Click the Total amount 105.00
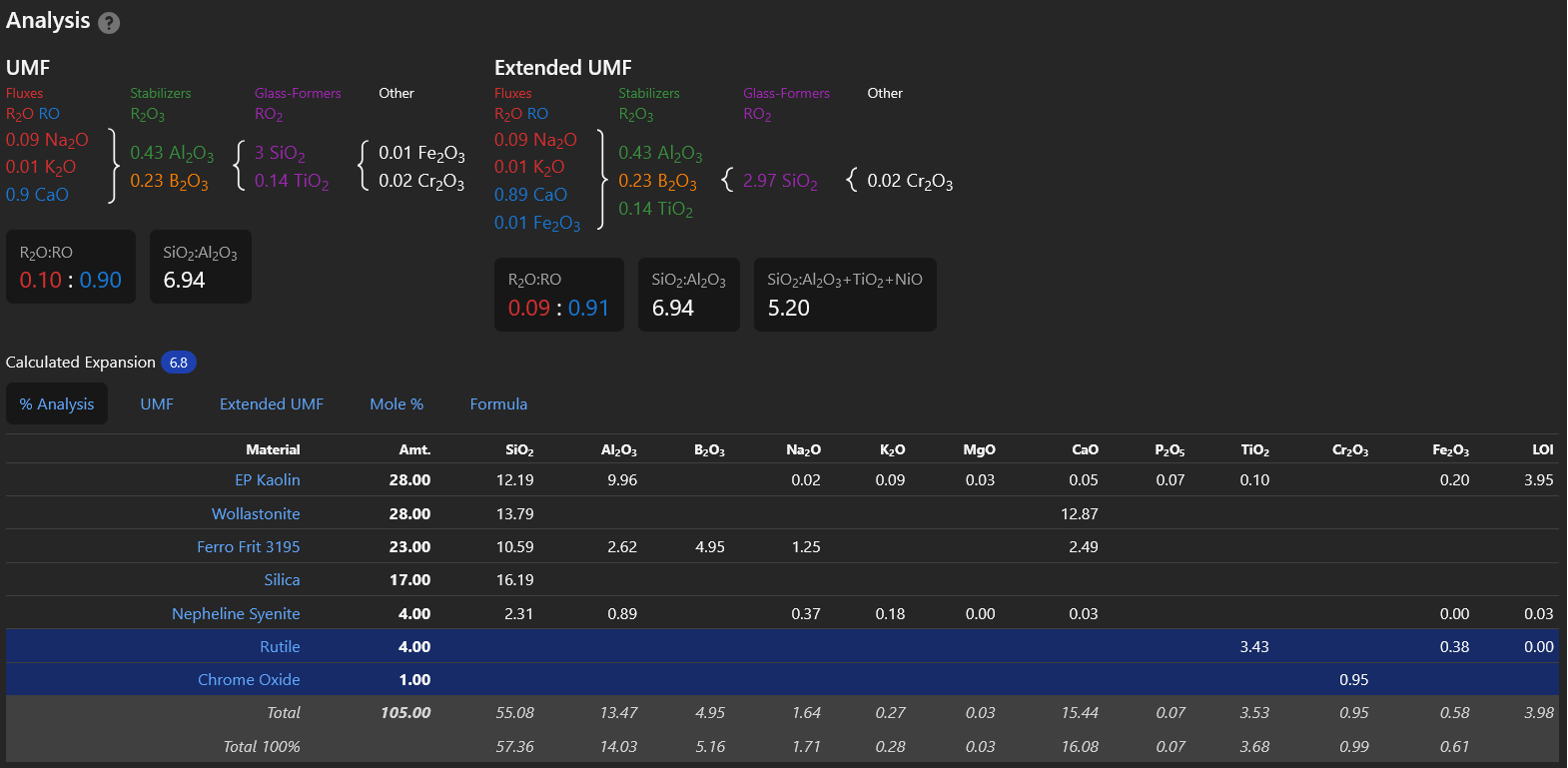 click(405, 713)
